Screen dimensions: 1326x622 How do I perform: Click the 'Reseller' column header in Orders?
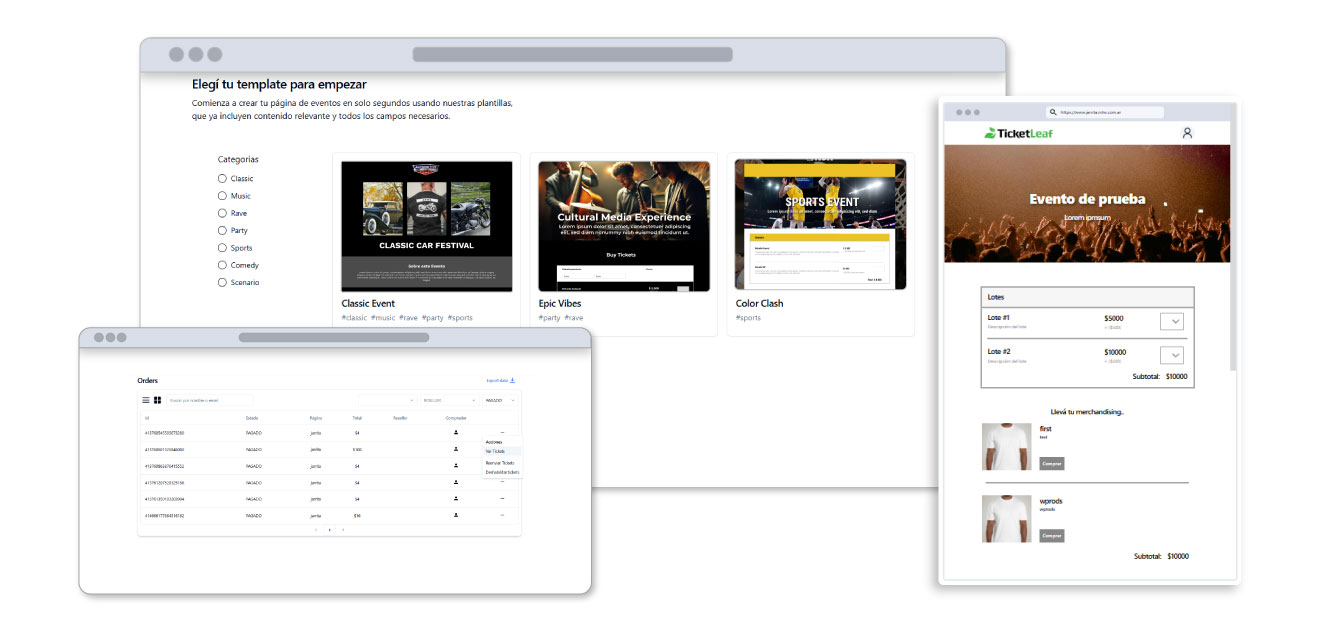[x=400, y=418]
